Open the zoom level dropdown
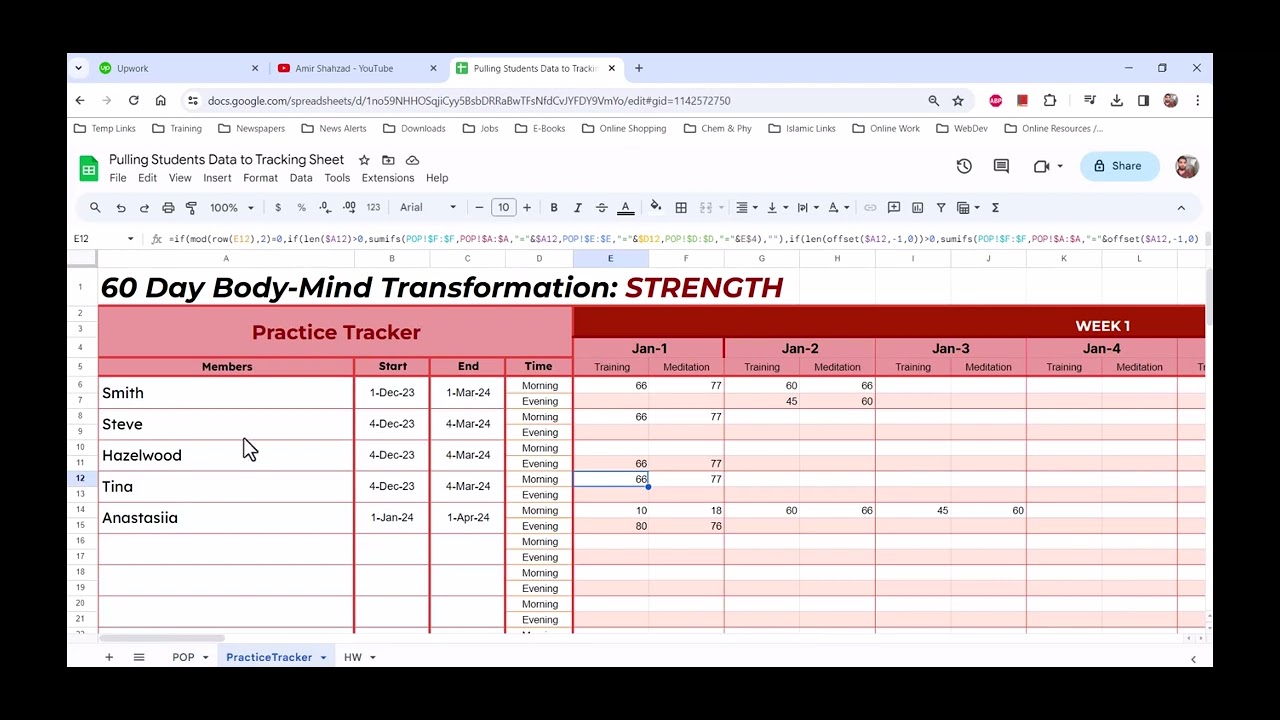 [232, 208]
